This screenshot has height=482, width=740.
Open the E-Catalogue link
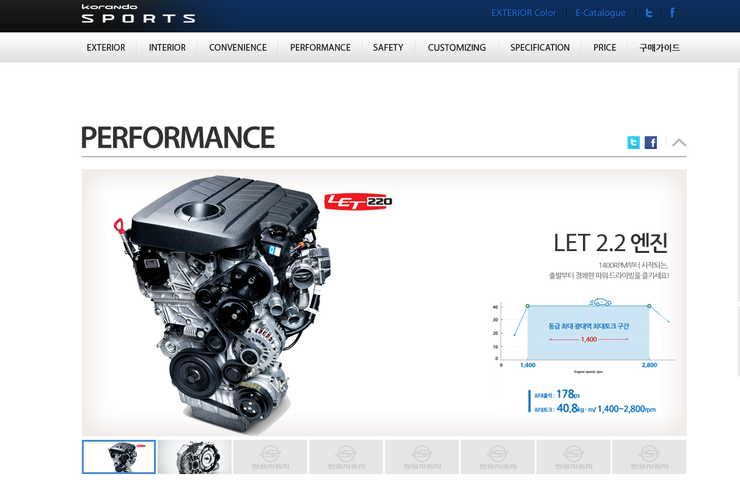600,13
